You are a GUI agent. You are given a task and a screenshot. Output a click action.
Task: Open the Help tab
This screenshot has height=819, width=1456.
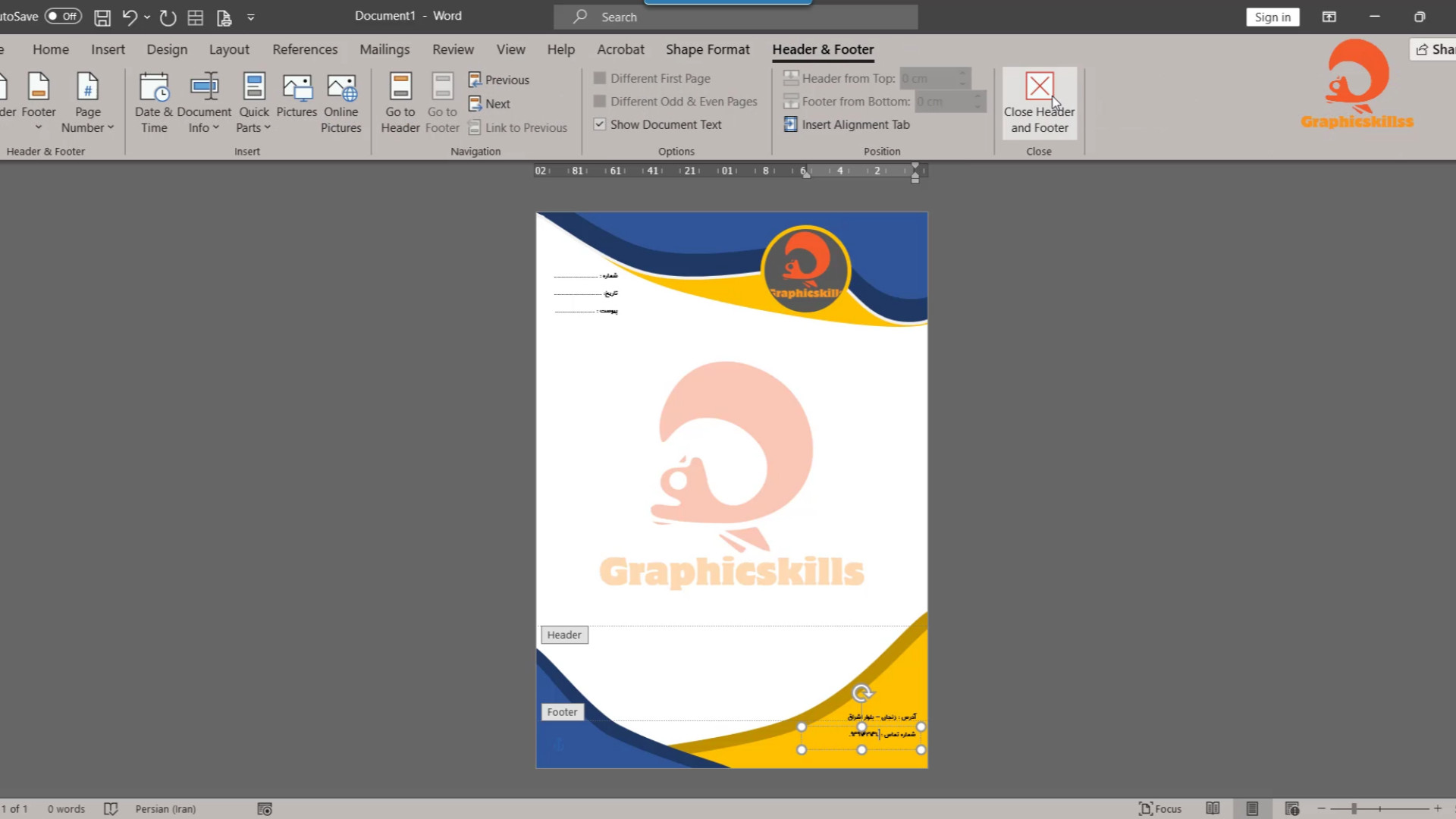561,49
